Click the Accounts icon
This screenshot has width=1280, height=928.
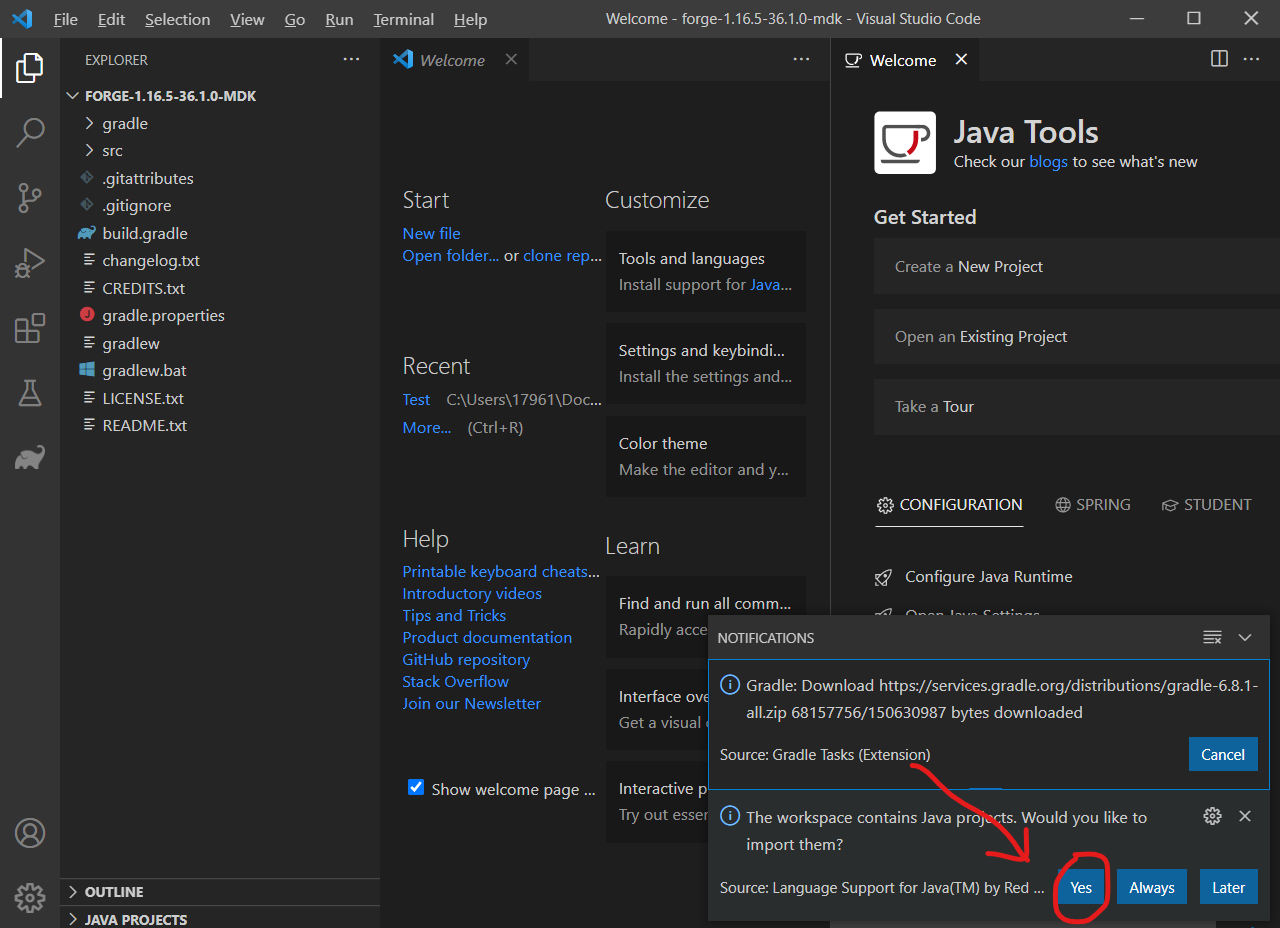(30, 833)
